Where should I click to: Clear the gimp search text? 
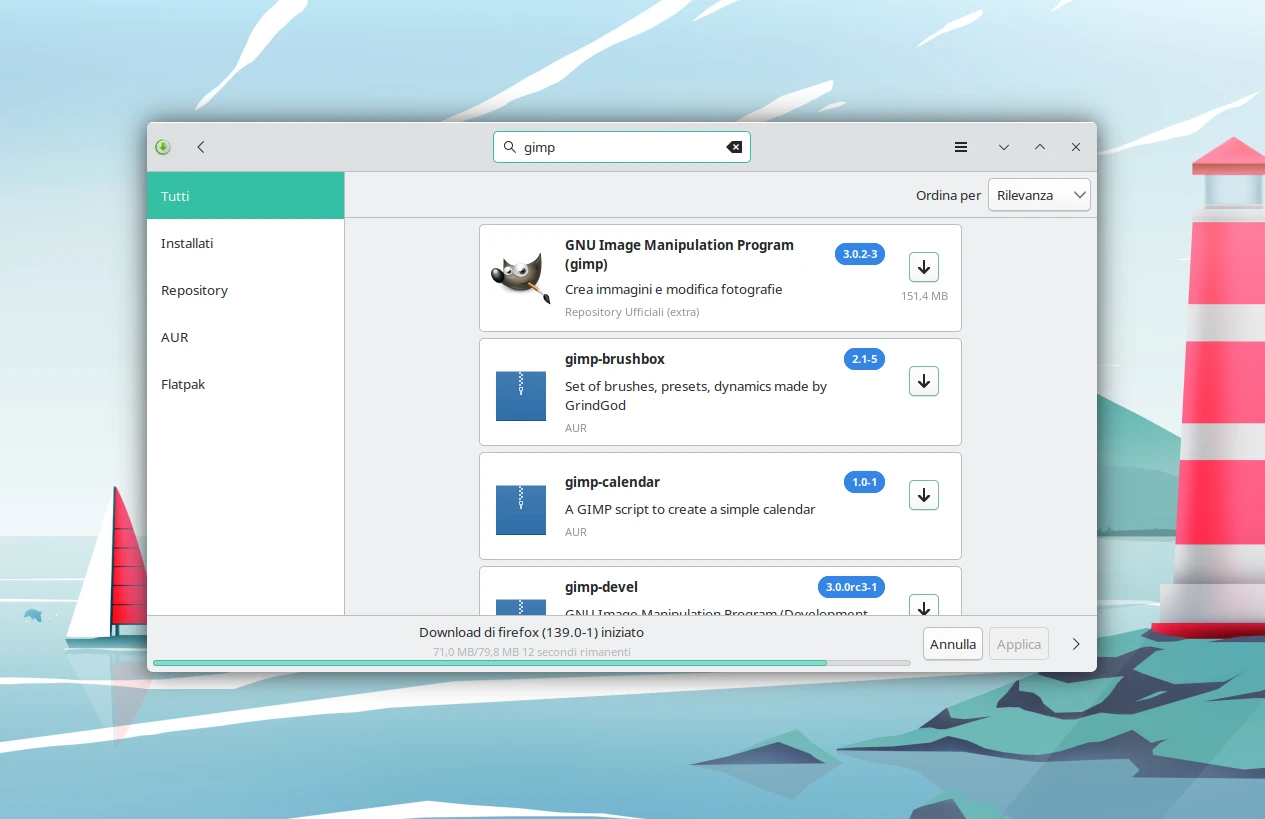734,147
